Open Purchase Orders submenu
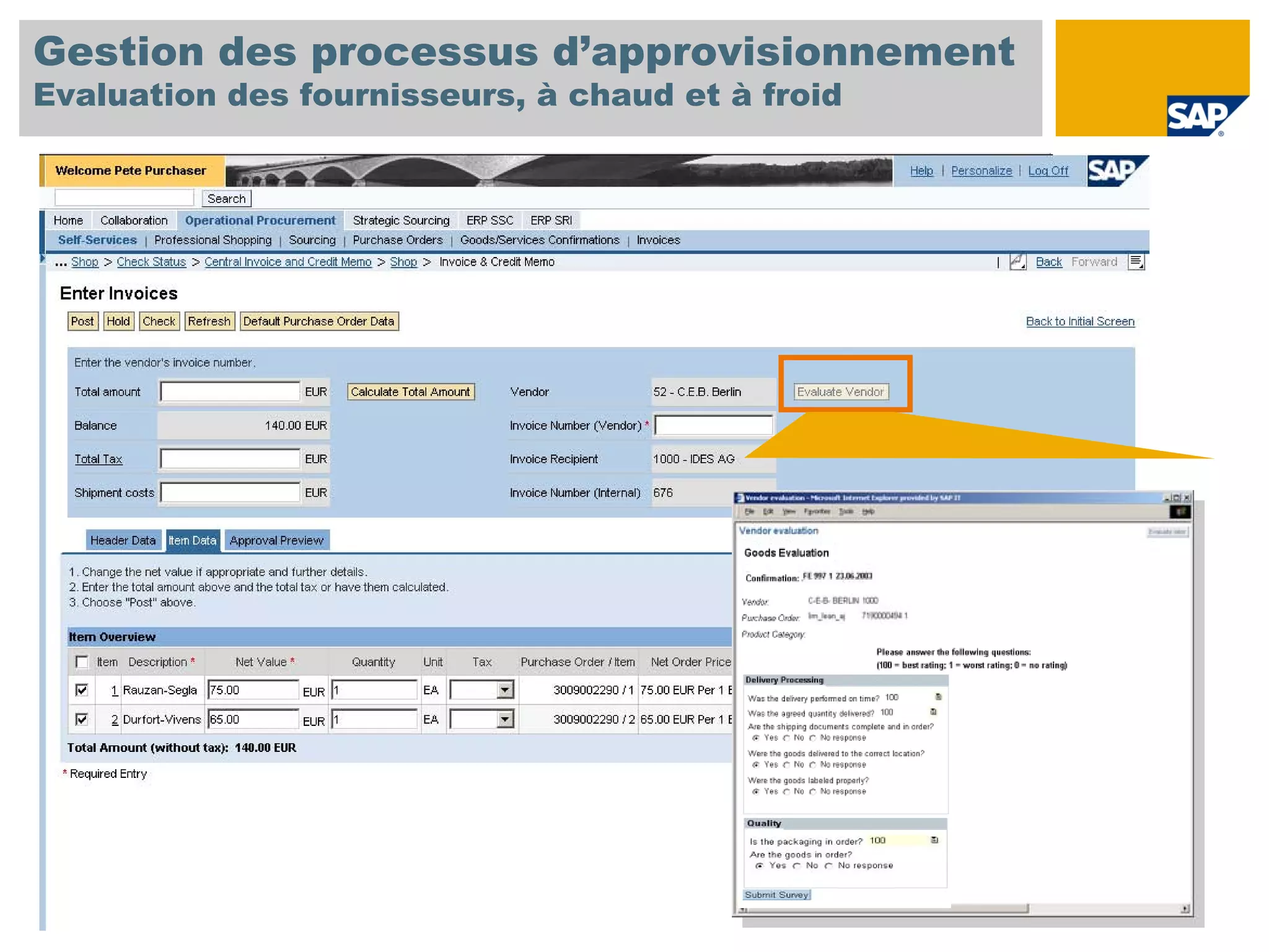The width and height of the screenshot is (1269, 952). tap(398, 240)
